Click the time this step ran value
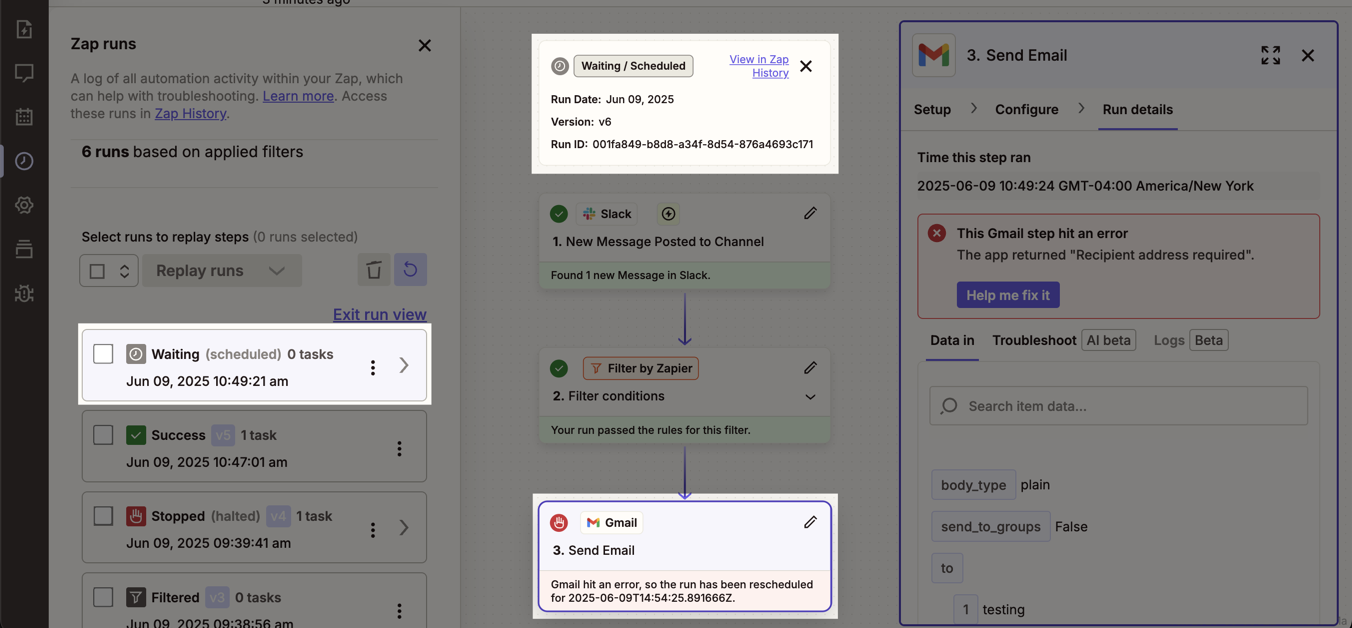The height and width of the screenshot is (628, 1352). click(1085, 186)
